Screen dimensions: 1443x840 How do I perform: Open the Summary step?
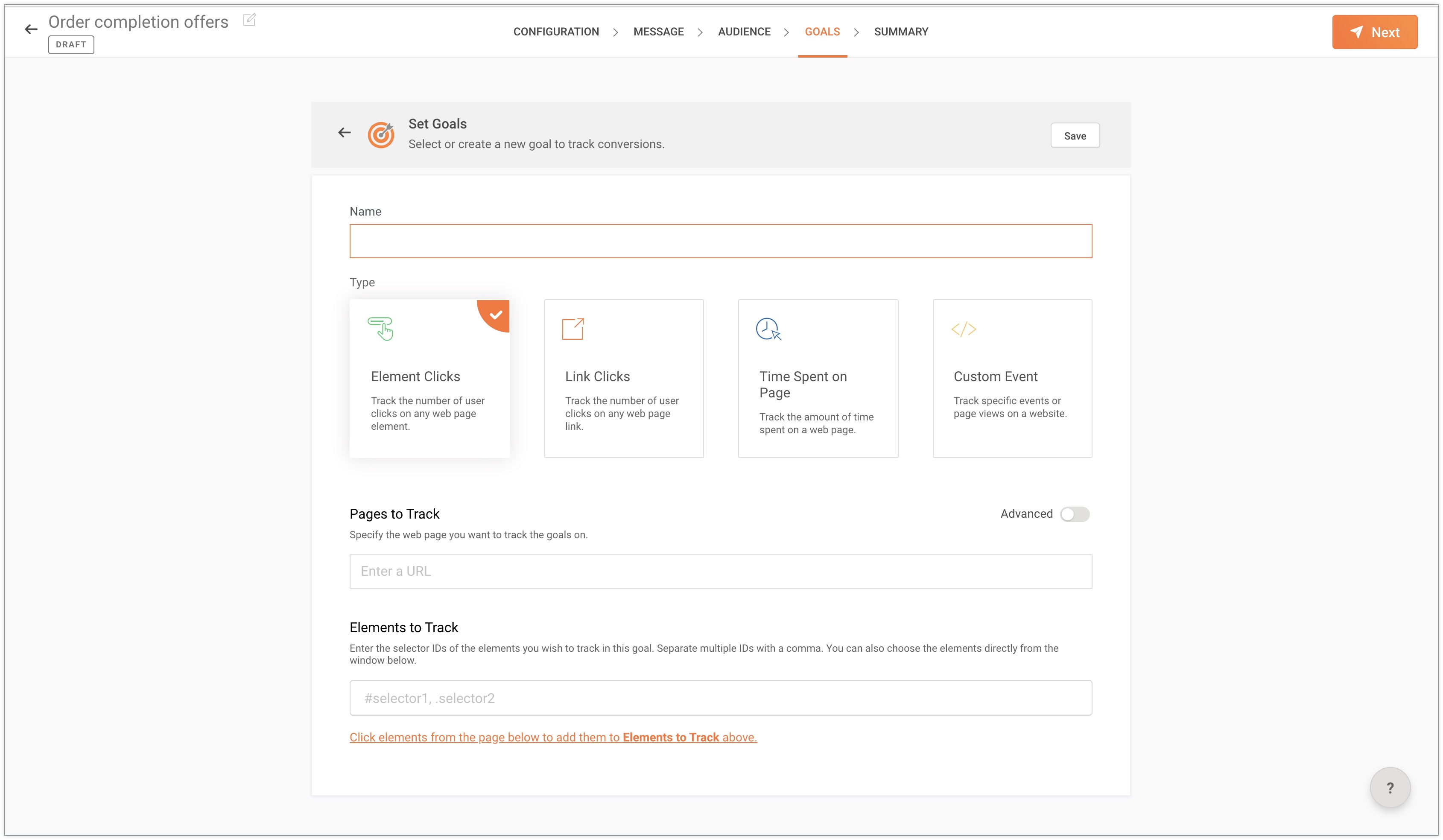tap(901, 32)
